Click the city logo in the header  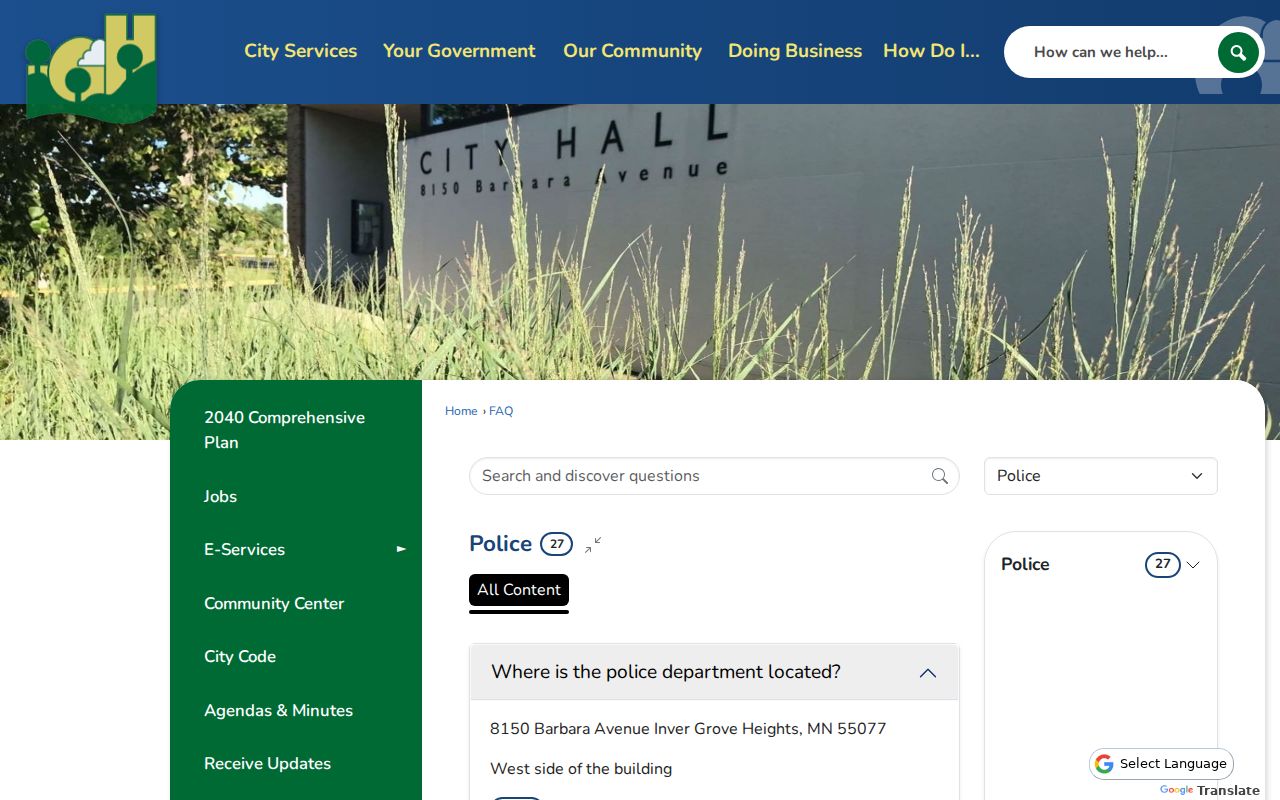[x=91, y=67]
